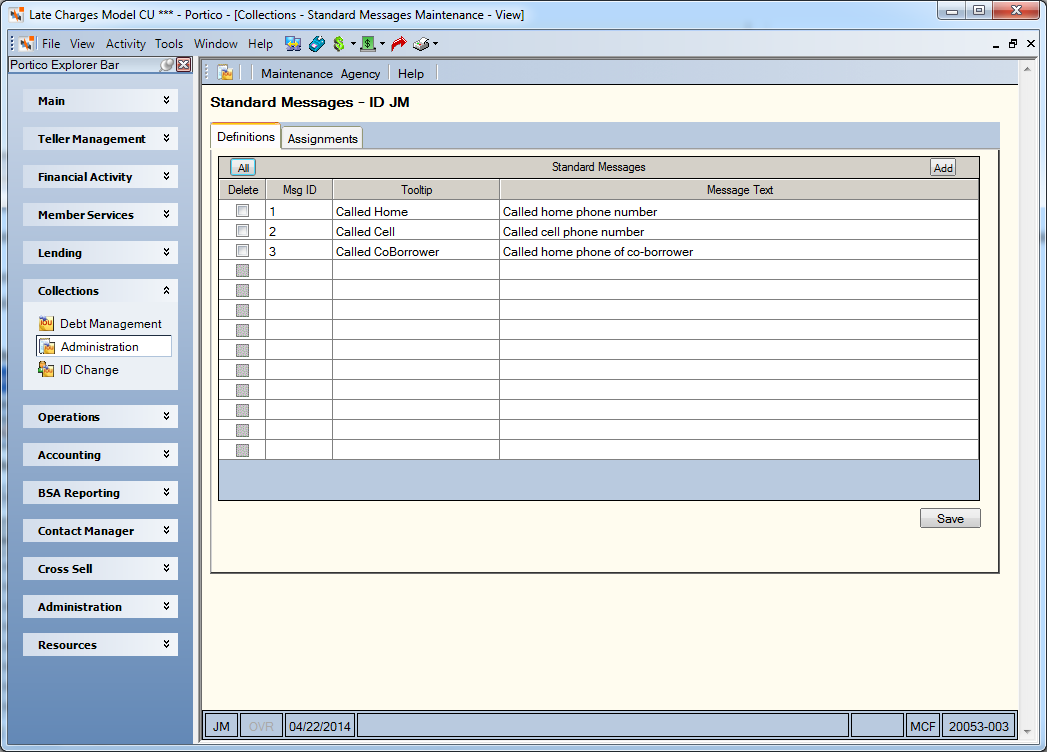Switch to the Assignments tab
The image size is (1047, 752).
click(x=323, y=138)
